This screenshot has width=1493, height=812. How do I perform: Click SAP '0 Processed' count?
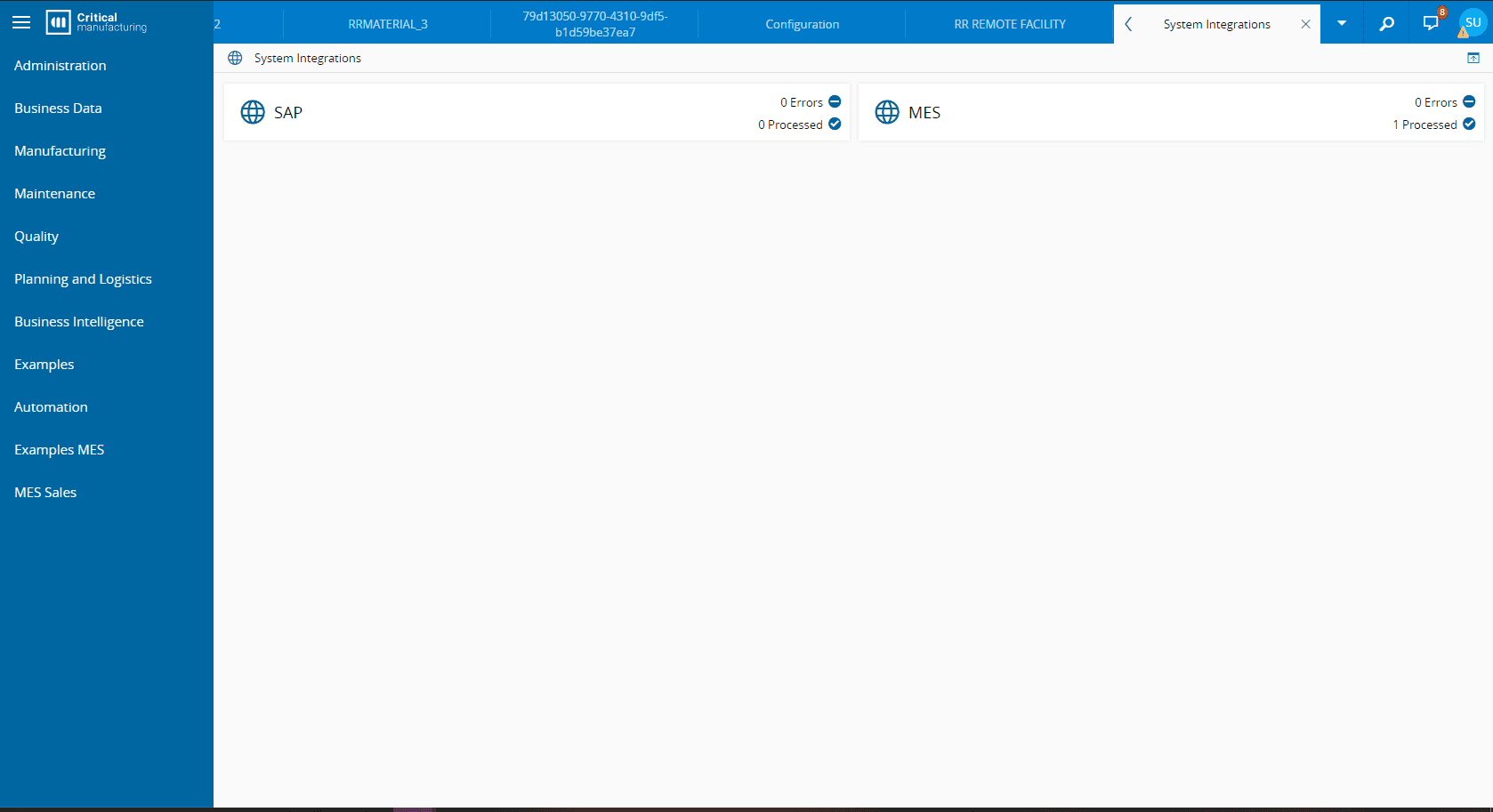tap(790, 125)
